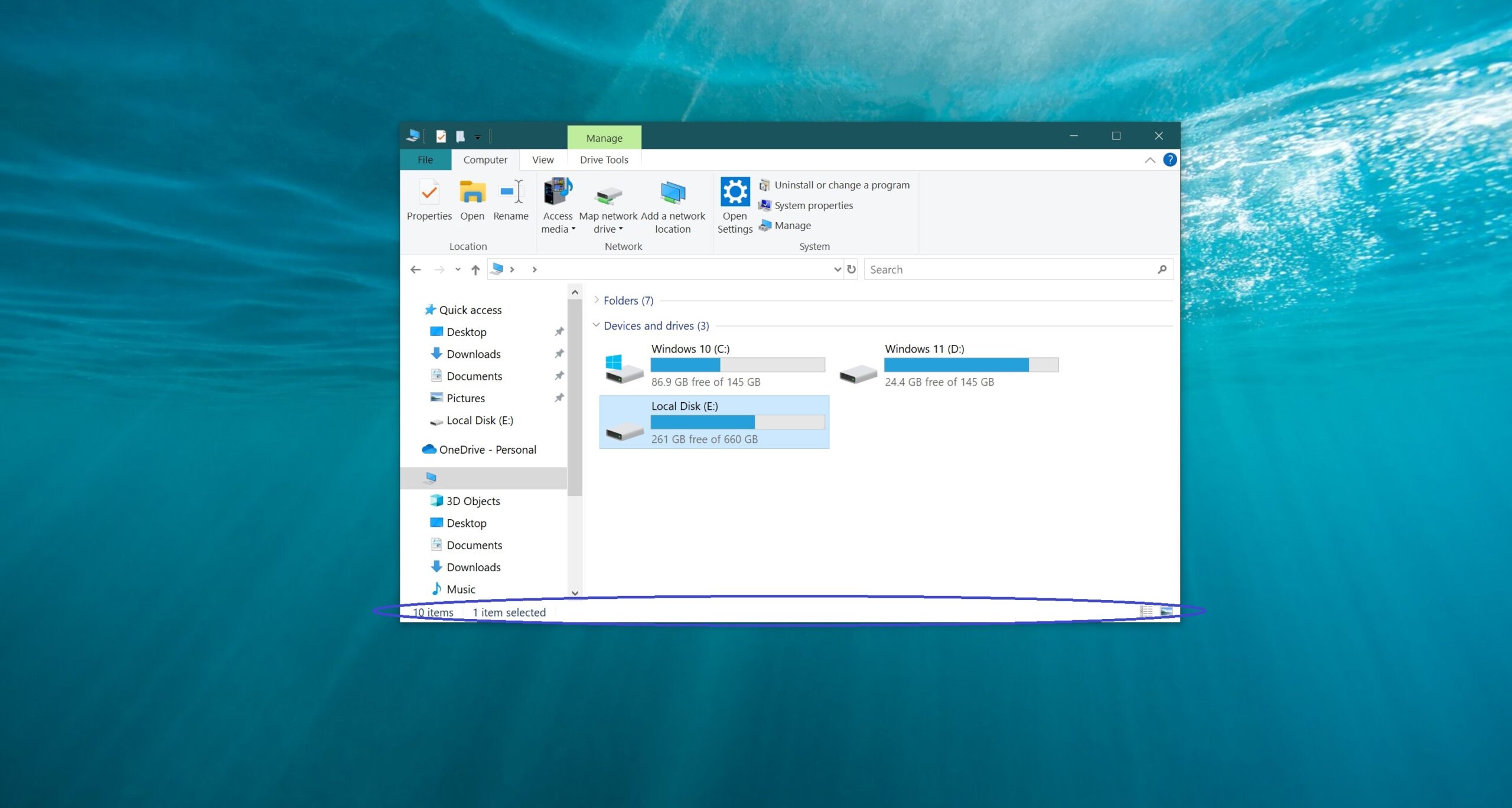Screen dimensions: 1512x808
Task: Click navigation pane scroll up arrow
Action: point(575,292)
